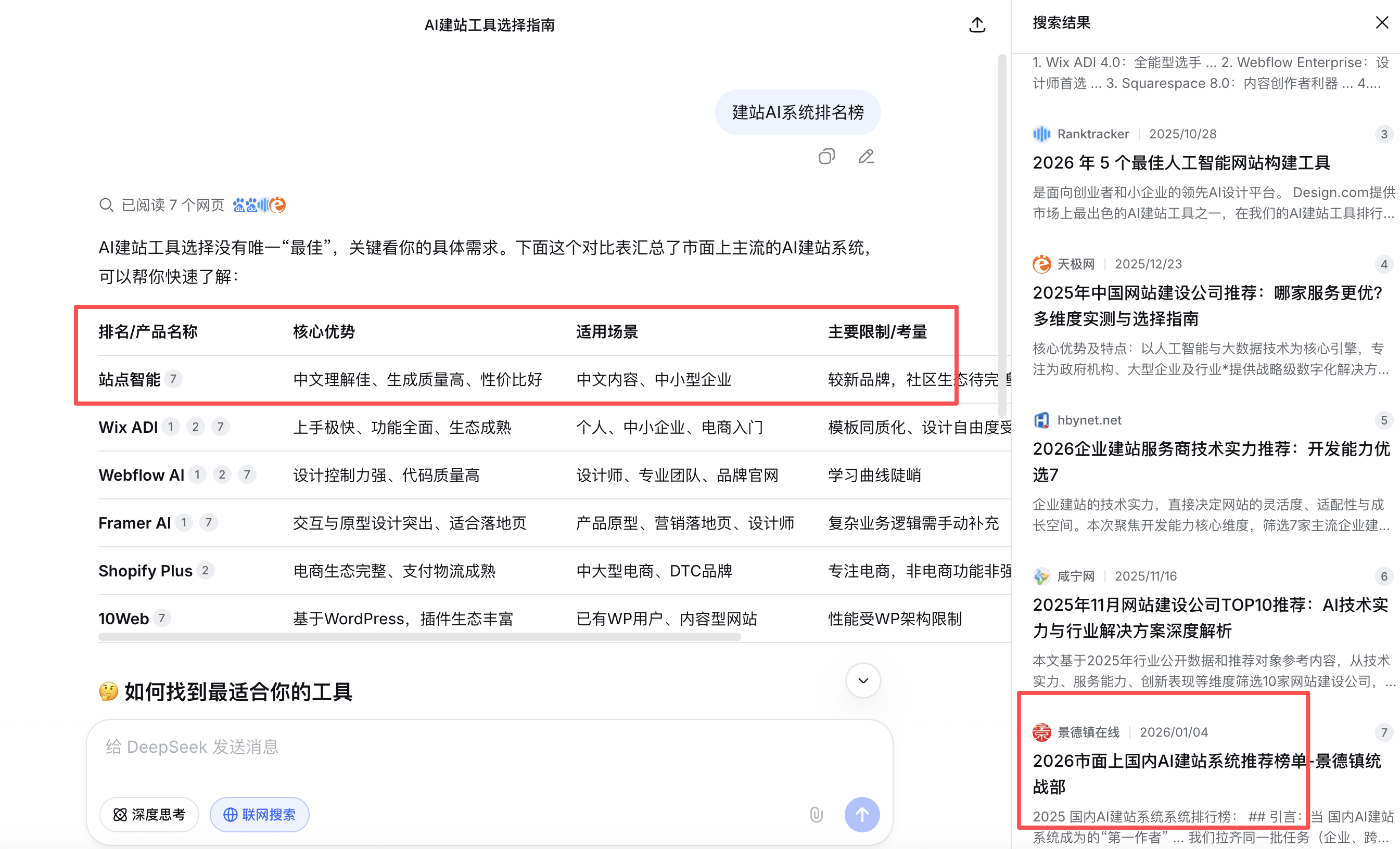
Task: Click the share/upload icon at top
Action: (x=977, y=25)
